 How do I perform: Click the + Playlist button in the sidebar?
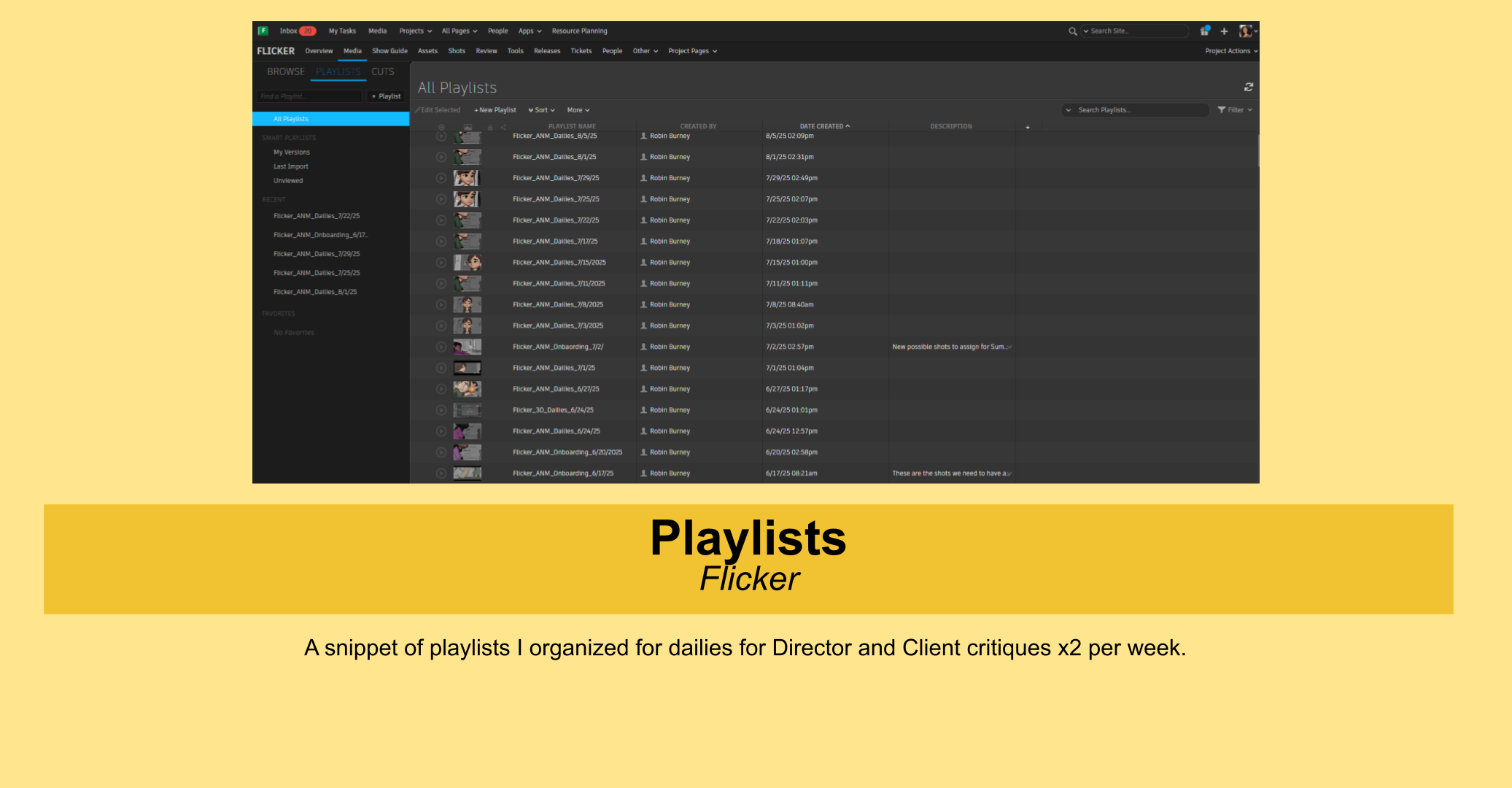[x=386, y=96]
